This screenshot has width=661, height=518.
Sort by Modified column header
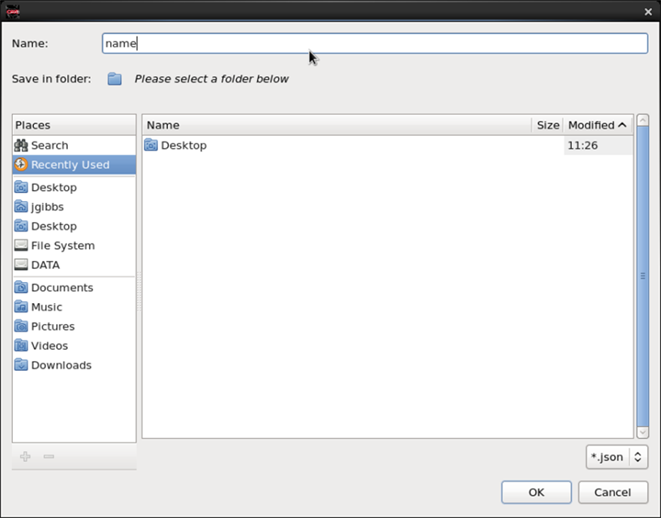pos(598,125)
